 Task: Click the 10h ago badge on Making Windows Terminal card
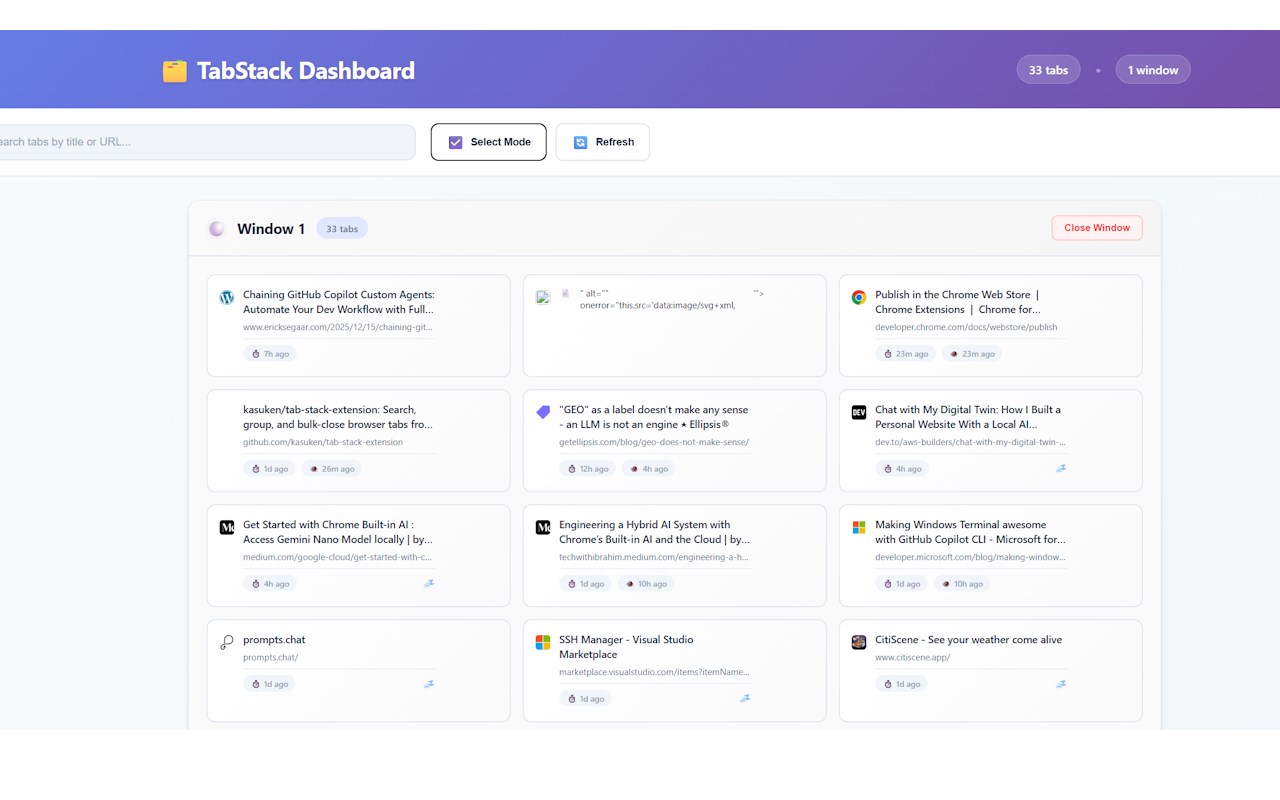[x=961, y=583]
